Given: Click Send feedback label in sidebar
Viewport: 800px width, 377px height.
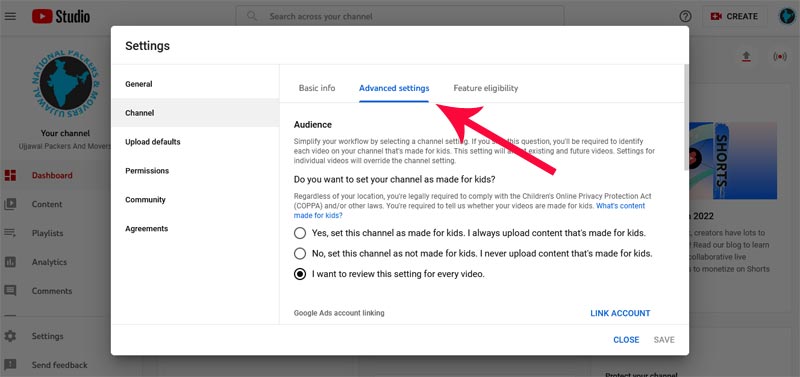Looking at the screenshot, I should [x=60, y=365].
